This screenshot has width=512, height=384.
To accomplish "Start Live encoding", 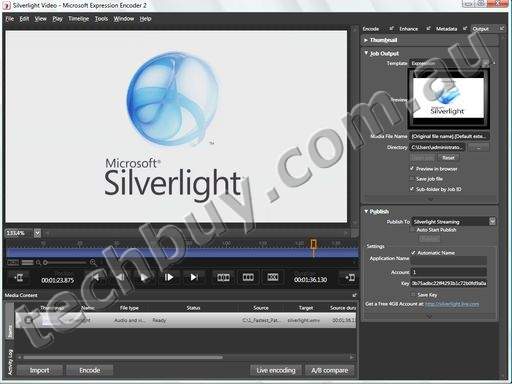I will point(276,370).
